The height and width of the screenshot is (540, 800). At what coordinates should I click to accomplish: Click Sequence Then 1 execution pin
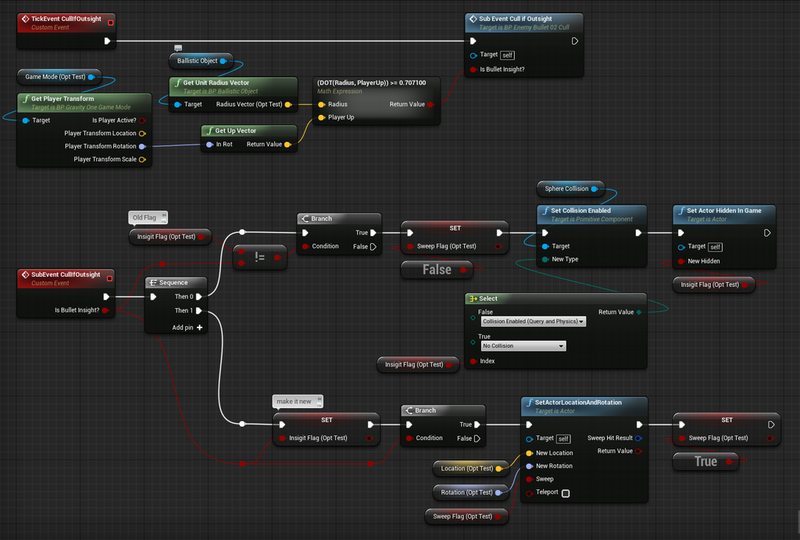(x=199, y=310)
